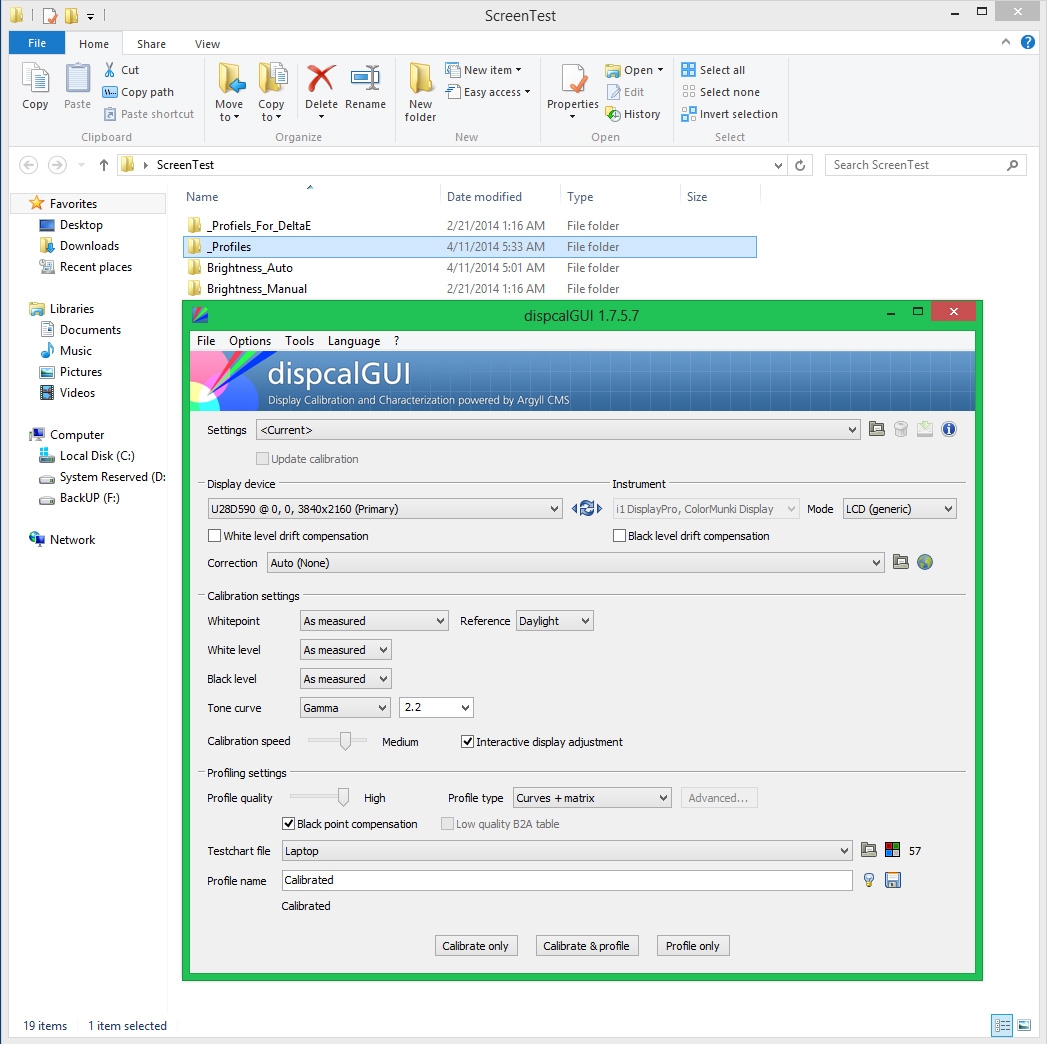Image resolution: width=1047 pixels, height=1044 pixels.
Task: Open the Profile type Curves + matrix dropdown
Action: pyautogui.click(x=592, y=797)
